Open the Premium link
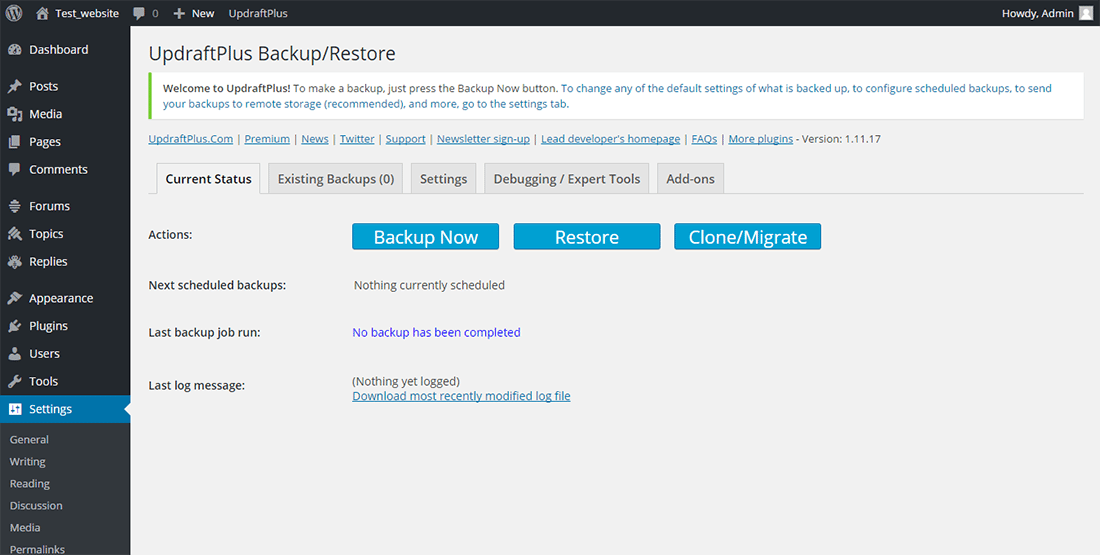Screen dimensions: 1100x555 [267, 139]
